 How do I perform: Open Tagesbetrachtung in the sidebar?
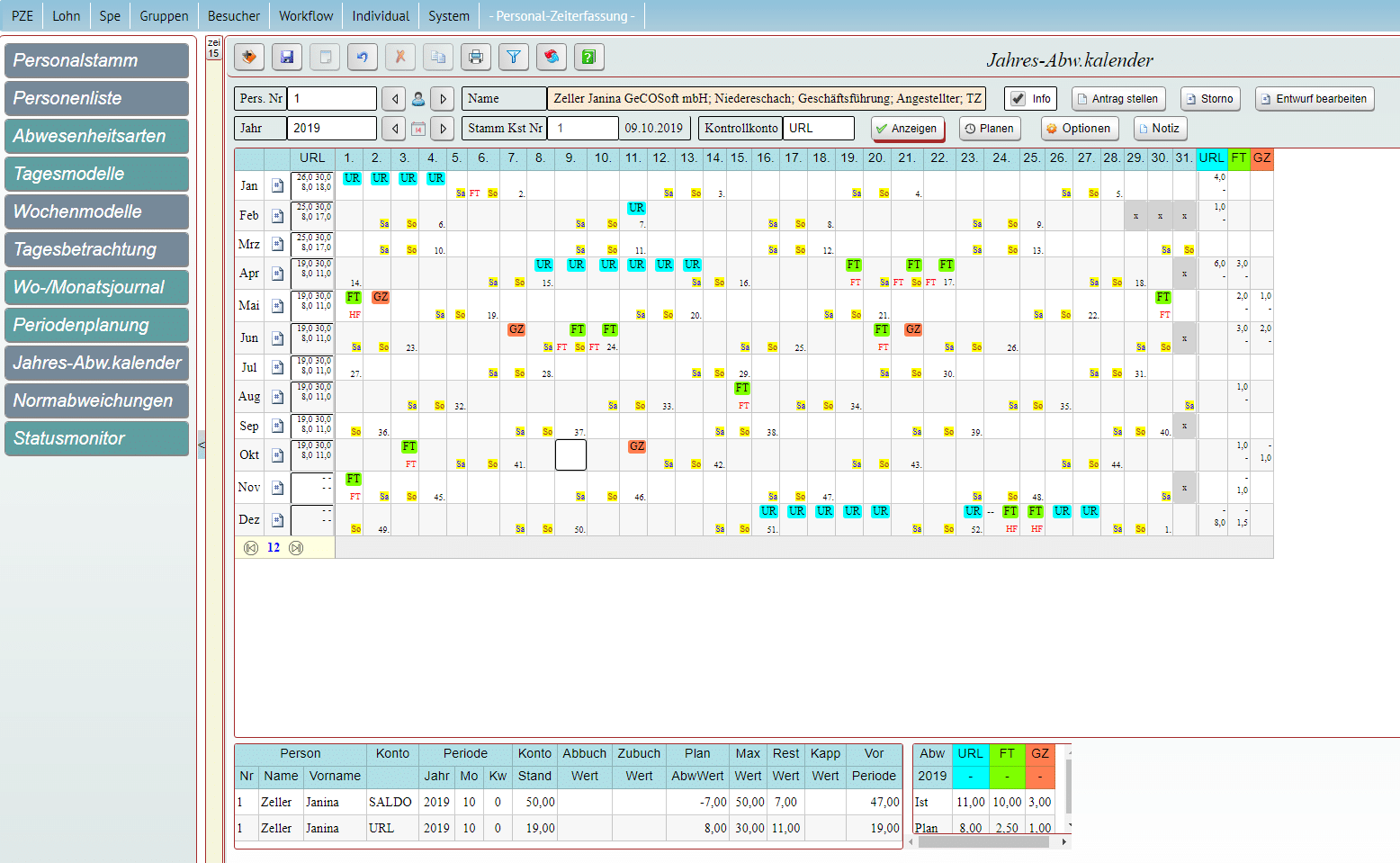pos(97,250)
